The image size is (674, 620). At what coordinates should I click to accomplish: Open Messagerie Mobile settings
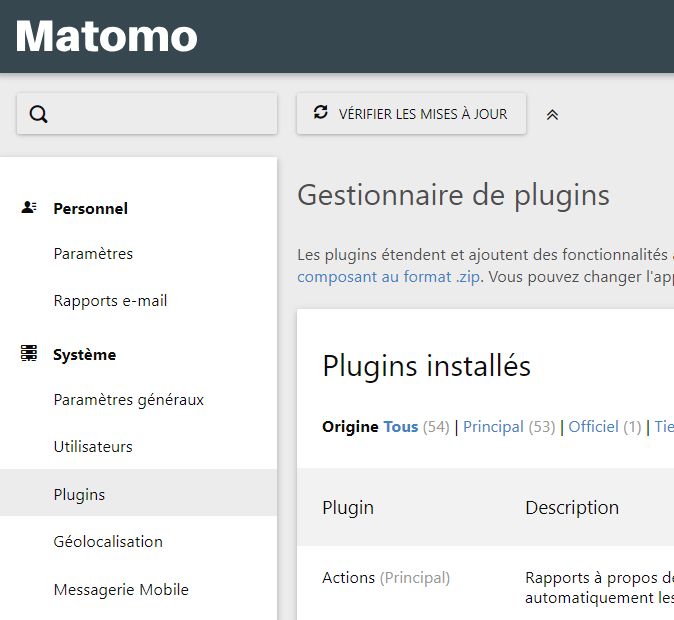(121, 590)
